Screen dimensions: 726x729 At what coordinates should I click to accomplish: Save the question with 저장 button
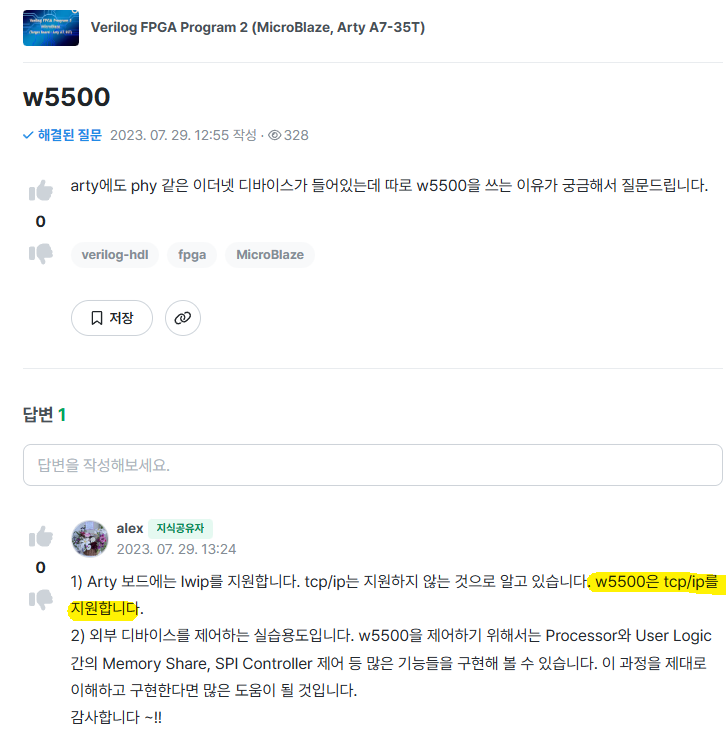[x=112, y=318]
